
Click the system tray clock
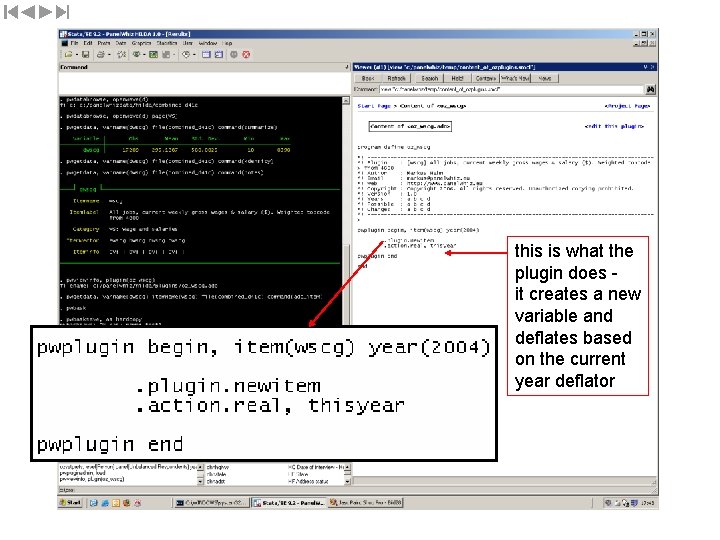pyautogui.click(x=647, y=503)
